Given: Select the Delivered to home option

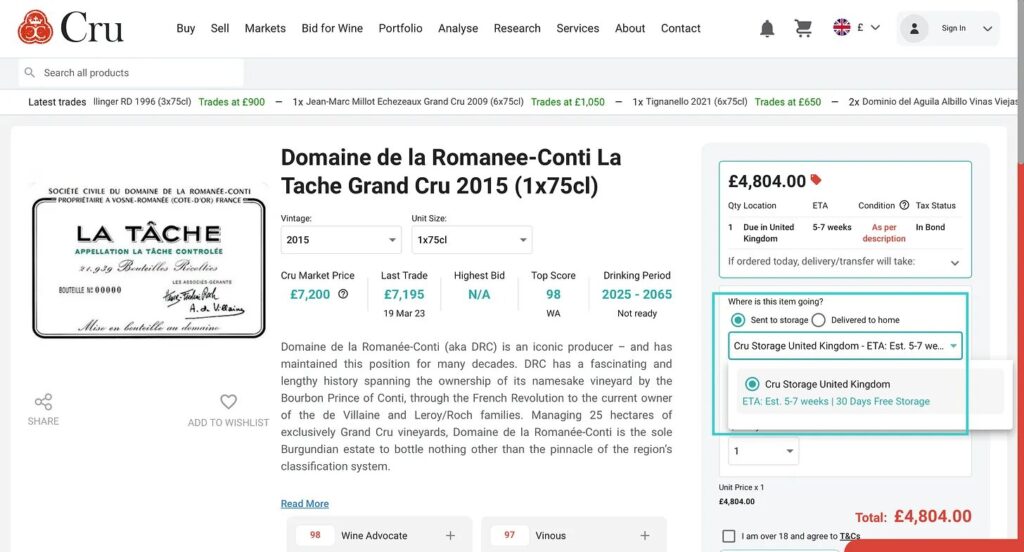Looking at the screenshot, I should tap(818, 320).
